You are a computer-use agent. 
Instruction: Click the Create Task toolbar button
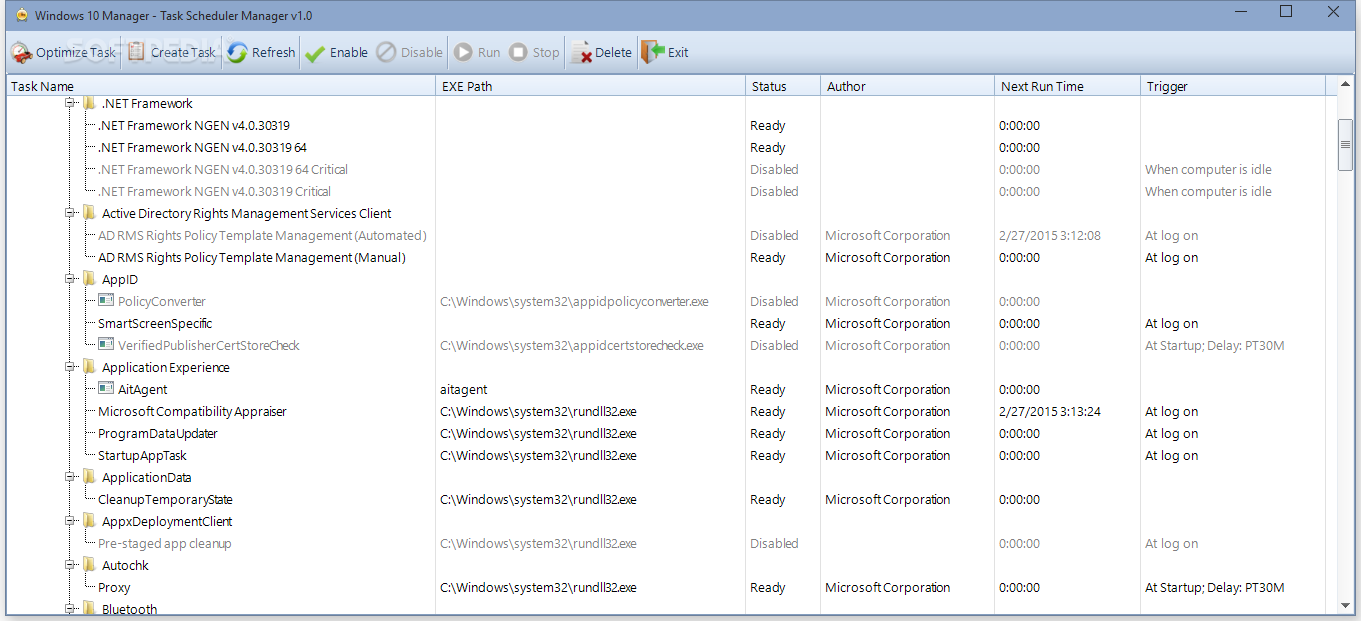(x=171, y=52)
